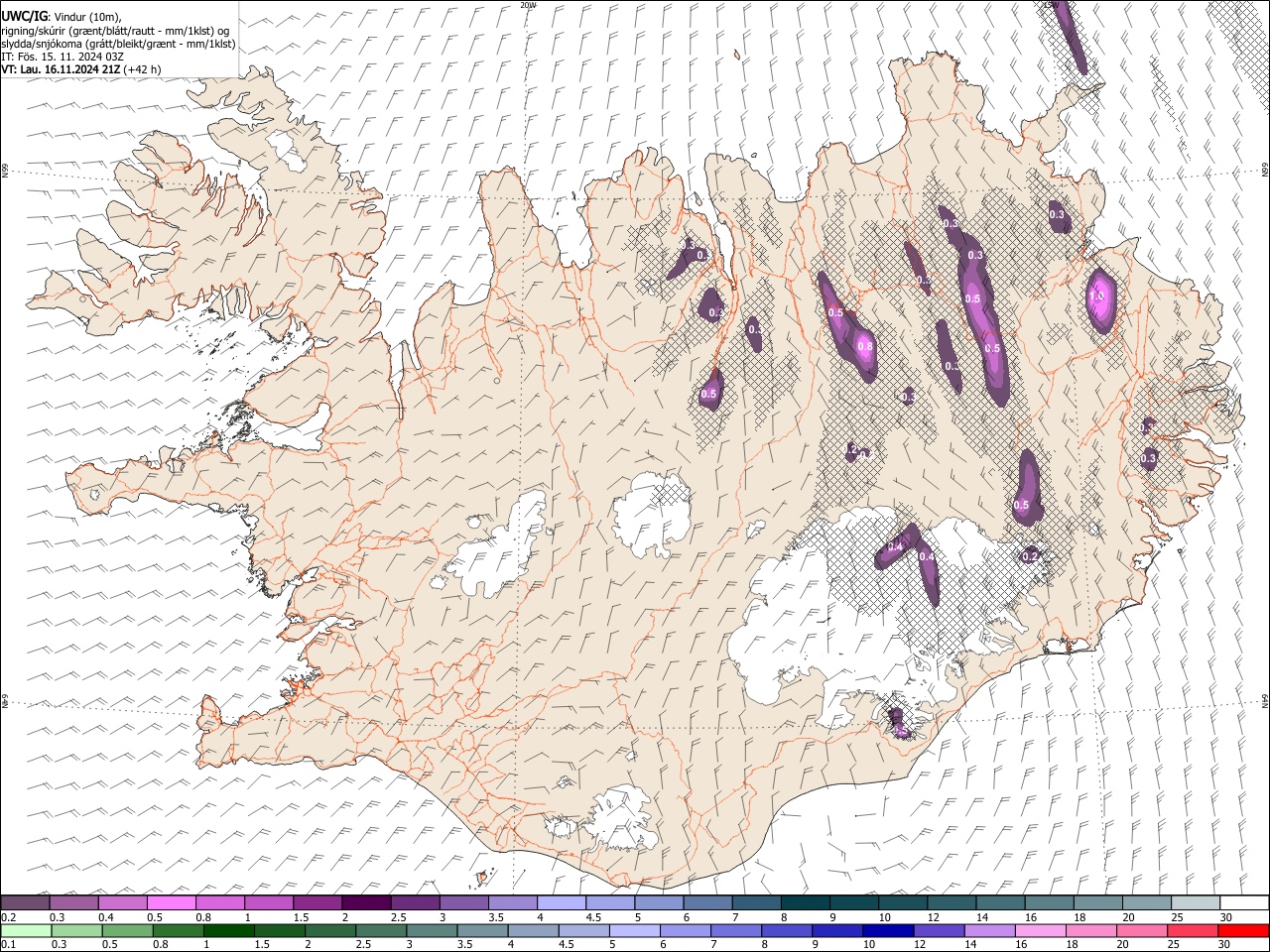Click the light pink 16 swatch in the rain legend
The height and width of the screenshot is (952, 1270).
(x=1041, y=930)
